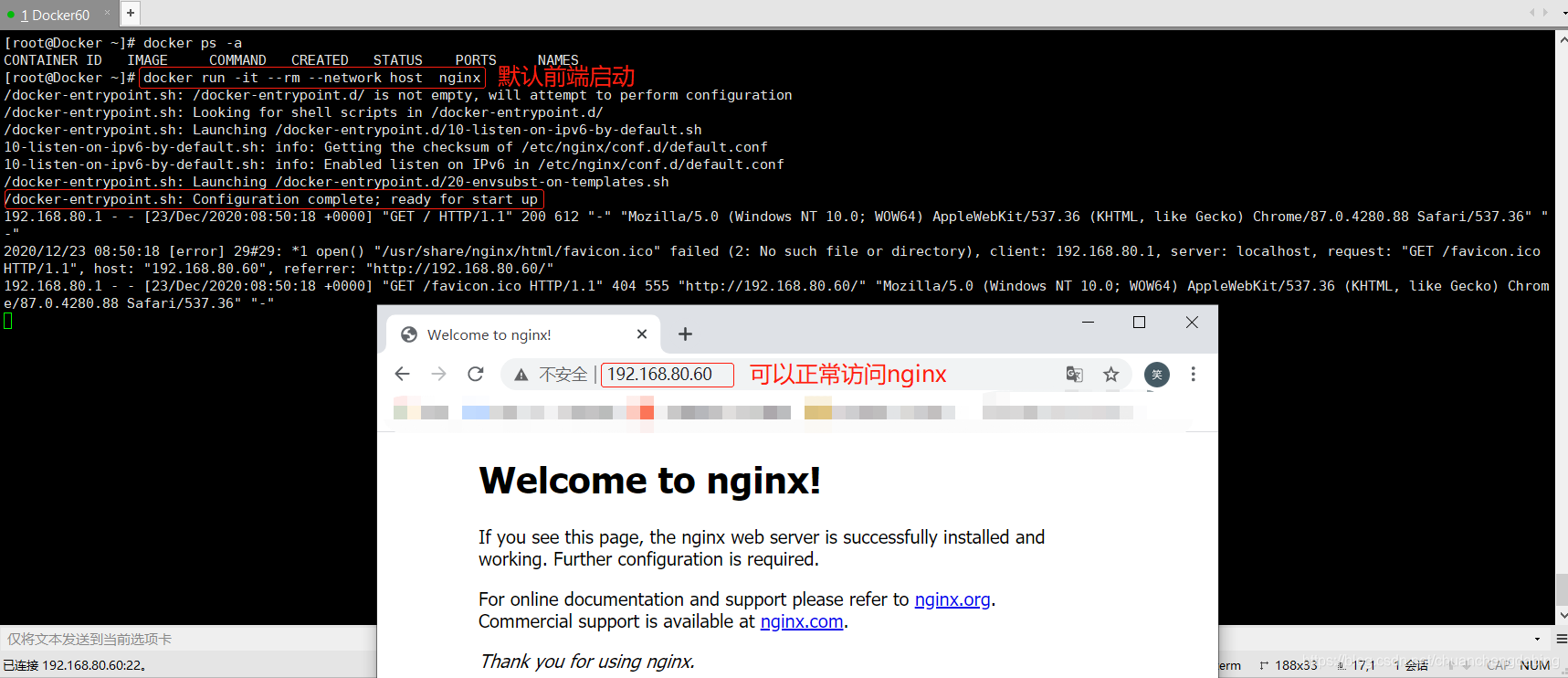Reload the nginx page

[x=476, y=374]
